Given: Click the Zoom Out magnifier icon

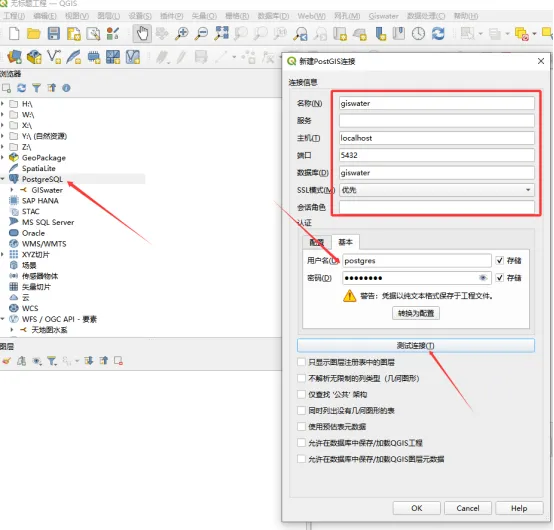Looking at the screenshot, I should [x=202, y=34].
